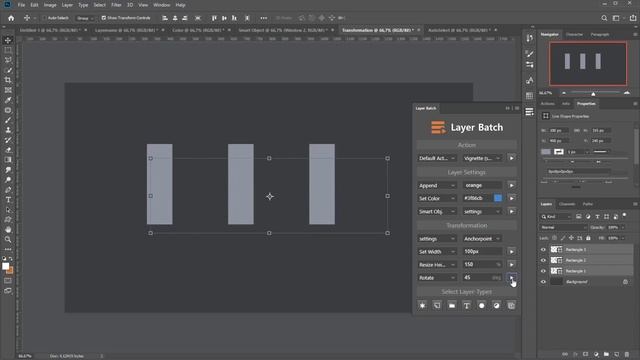The height and width of the screenshot is (360, 640).
Task: Lock all icon in Layers panel
Action: click(x=588, y=238)
